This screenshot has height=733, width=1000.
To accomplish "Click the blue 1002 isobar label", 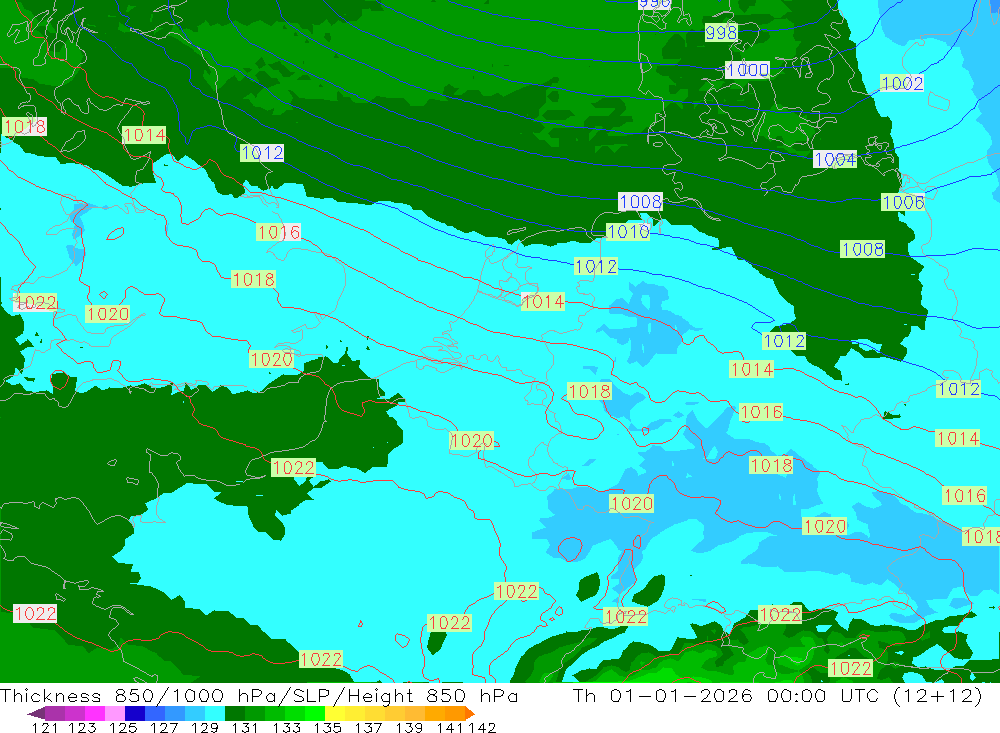I will (x=902, y=83).
